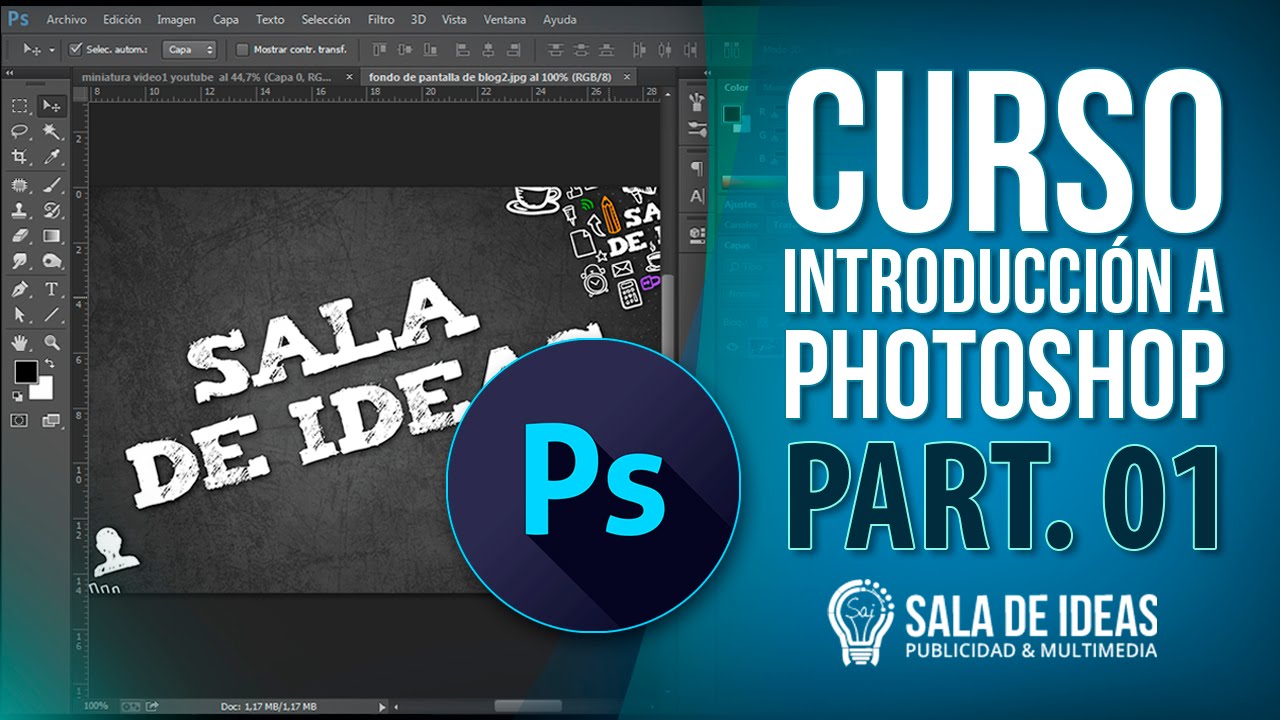Select the Horizontal Type tool

[51, 289]
